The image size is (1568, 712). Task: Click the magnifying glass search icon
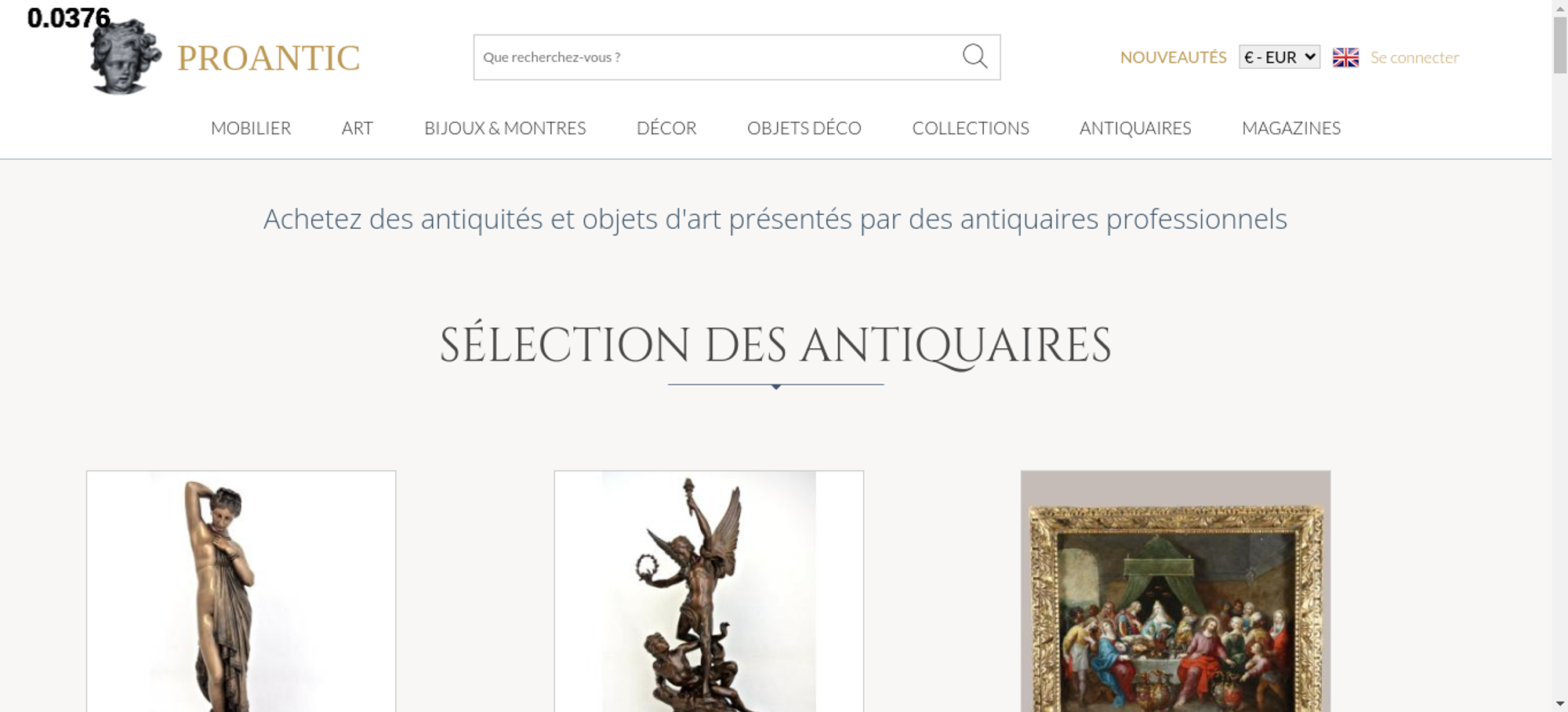tap(975, 56)
